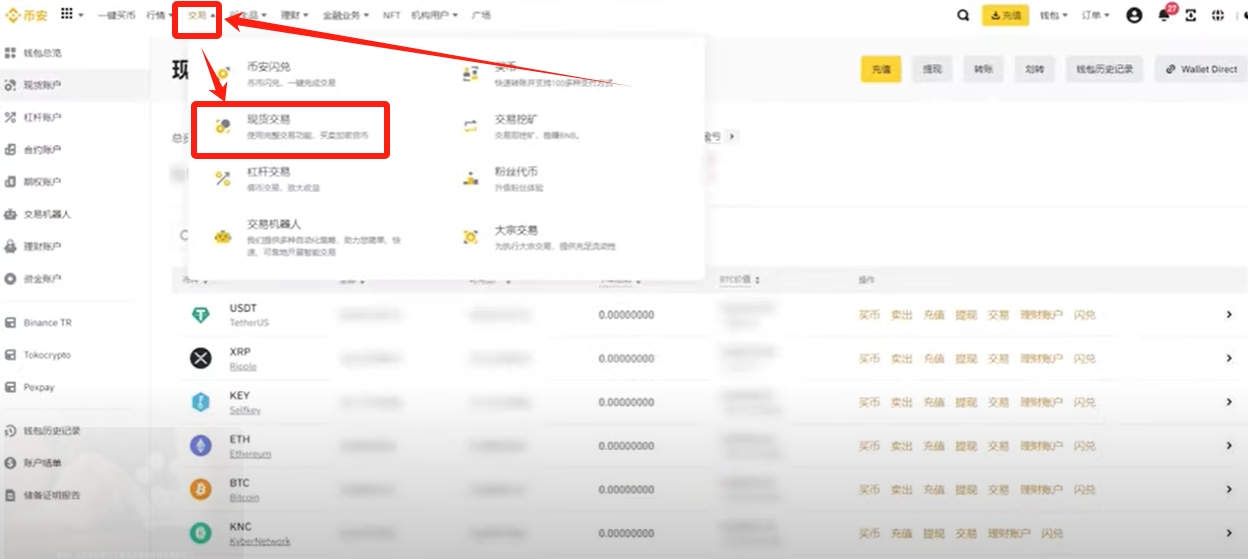Click the Binance logo in the header
1248x559 pixels.
coord(27,15)
